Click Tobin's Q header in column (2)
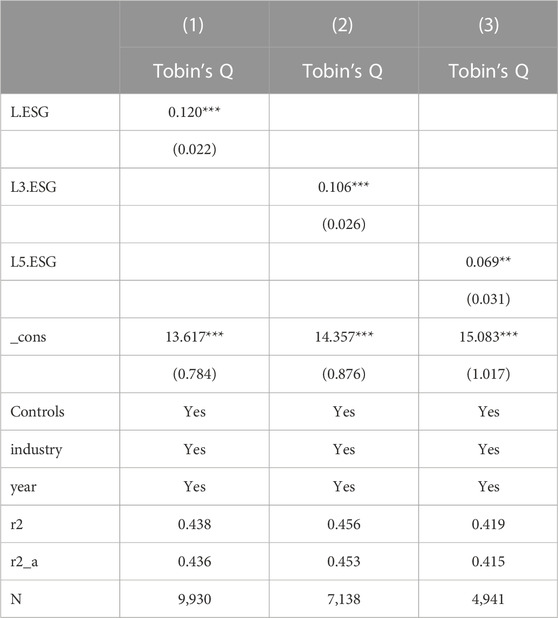Viewport: 558px width, 618px height. (x=342, y=71)
